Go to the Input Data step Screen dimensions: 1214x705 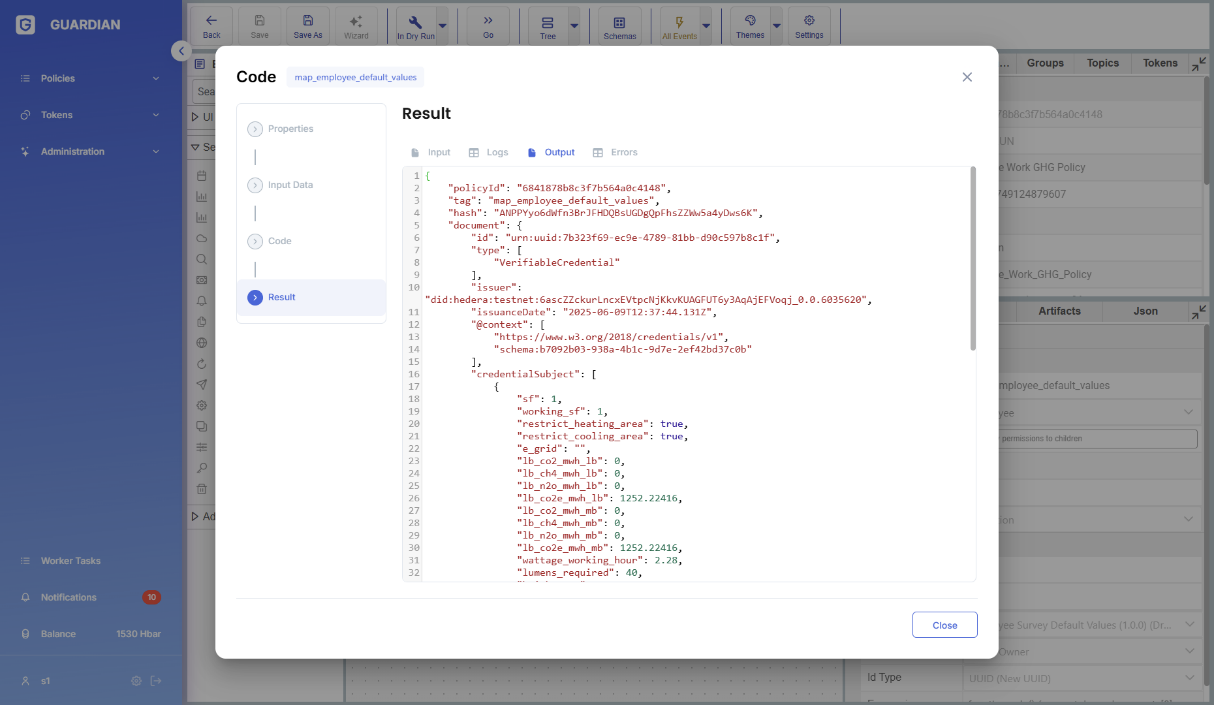(x=290, y=185)
